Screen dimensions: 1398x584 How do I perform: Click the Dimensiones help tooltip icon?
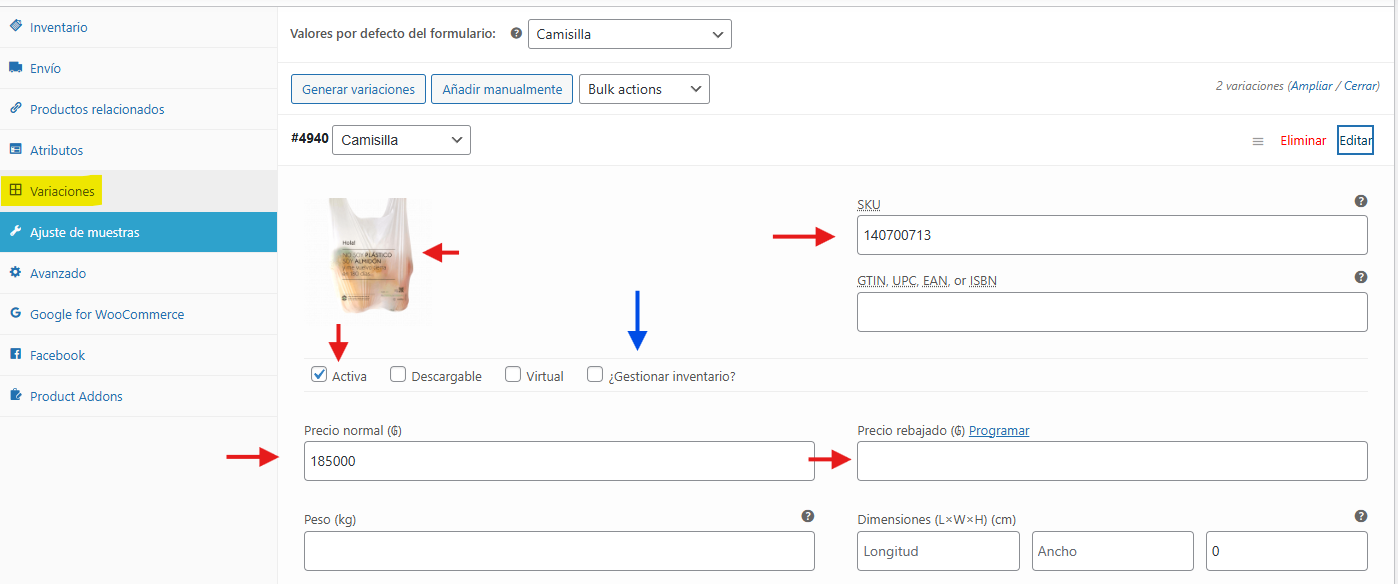1360,516
